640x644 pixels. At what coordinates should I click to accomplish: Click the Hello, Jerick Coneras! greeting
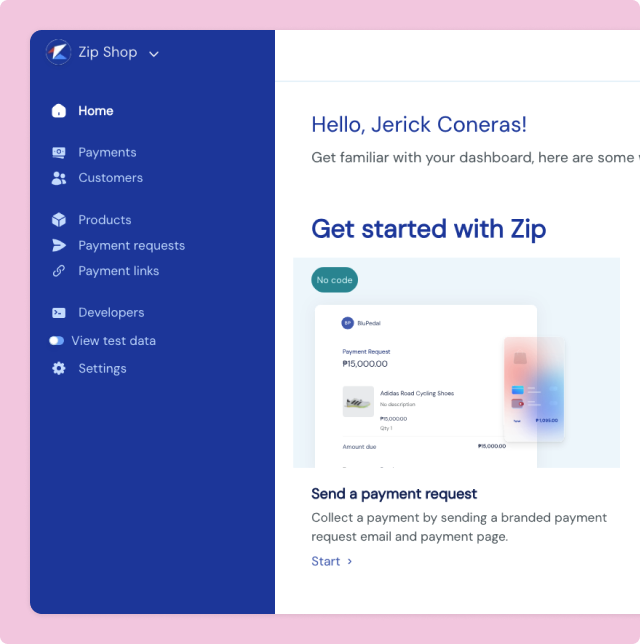(x=419, y=124)
